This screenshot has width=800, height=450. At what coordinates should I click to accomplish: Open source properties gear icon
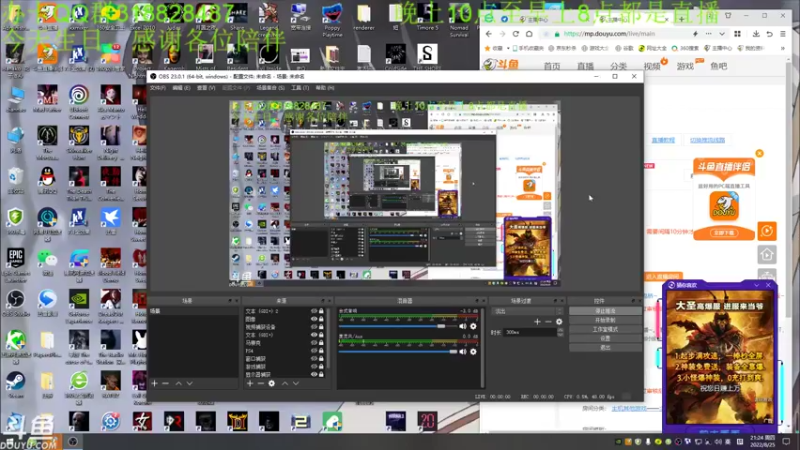tap(271, 383)
